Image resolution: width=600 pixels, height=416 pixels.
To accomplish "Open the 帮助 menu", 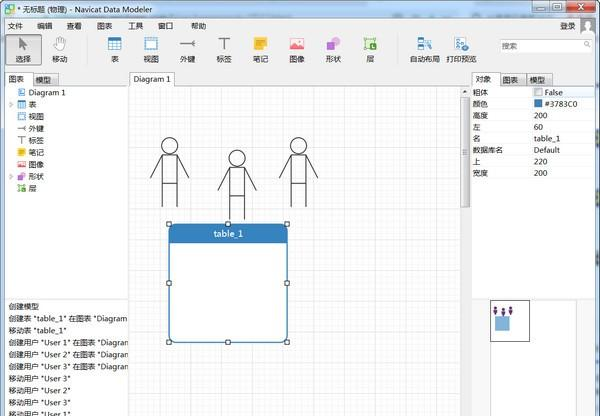I will tap(198, 26).
